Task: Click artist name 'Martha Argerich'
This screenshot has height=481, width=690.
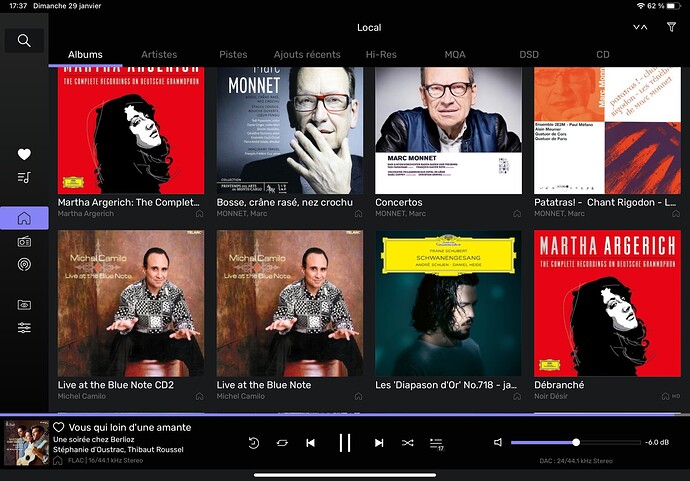Action: tap(86, 213)
